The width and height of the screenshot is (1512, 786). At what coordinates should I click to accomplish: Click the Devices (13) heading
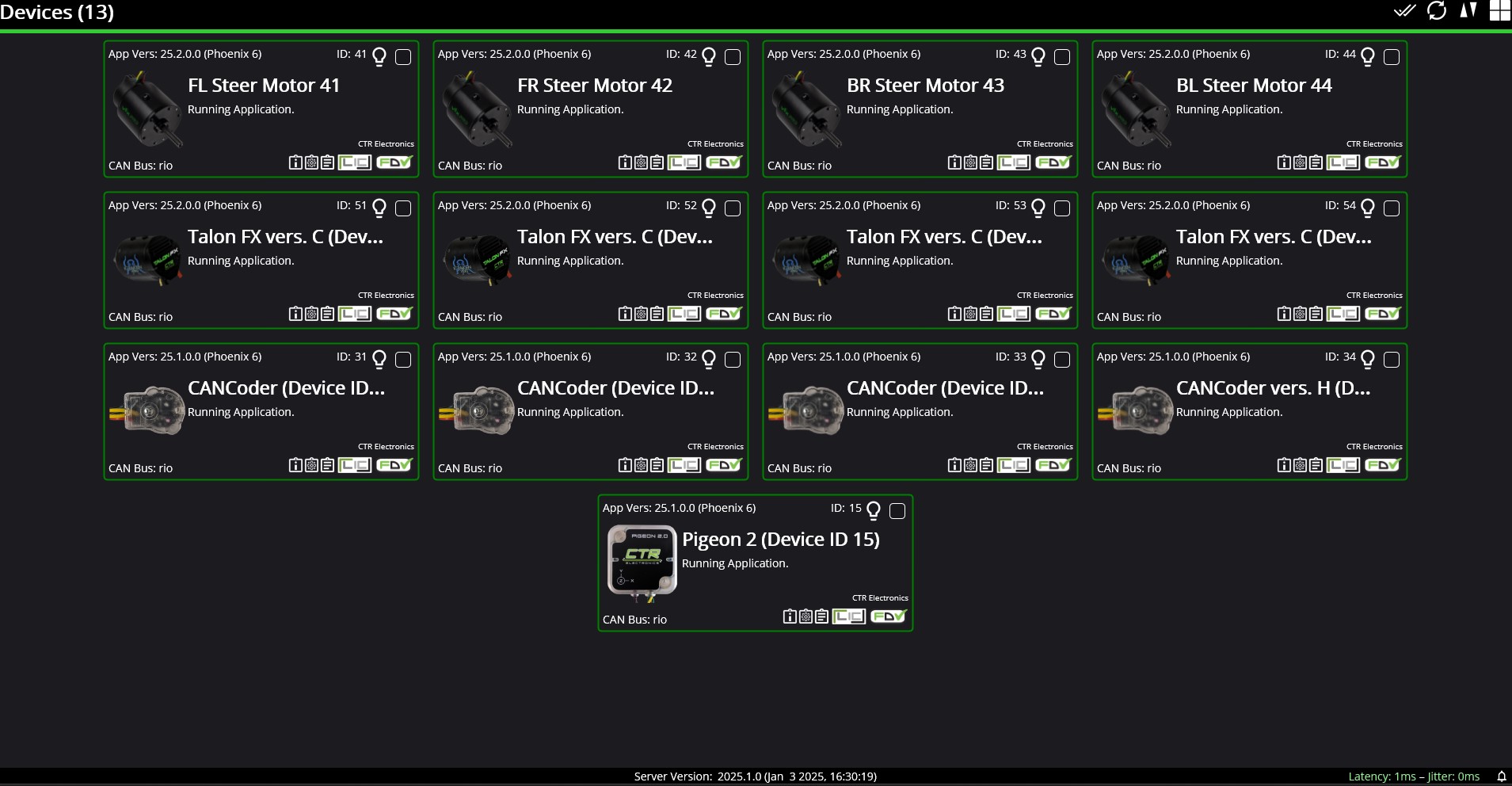[57, 12]
